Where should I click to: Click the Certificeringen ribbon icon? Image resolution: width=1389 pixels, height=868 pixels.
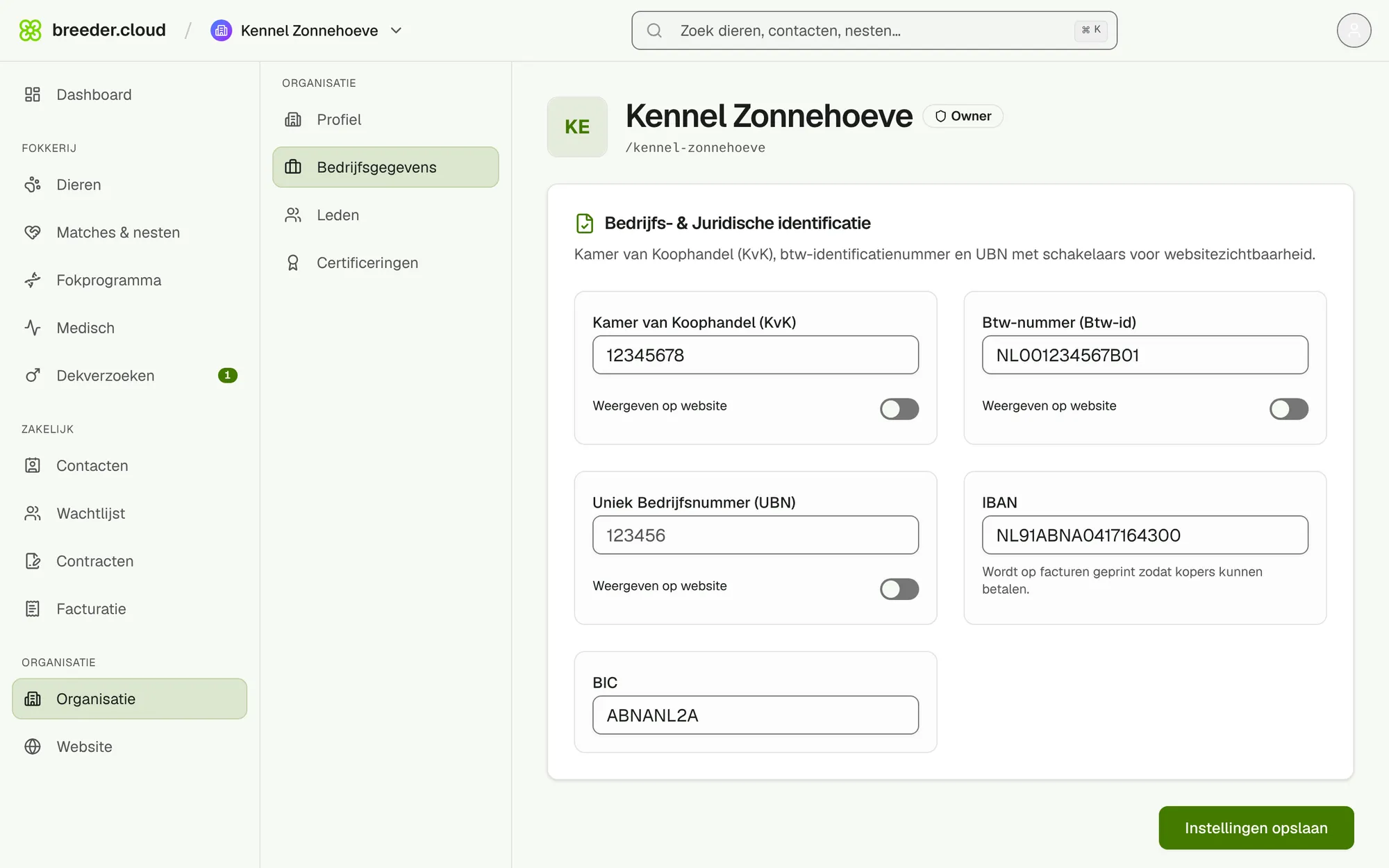tap(293, 263)
